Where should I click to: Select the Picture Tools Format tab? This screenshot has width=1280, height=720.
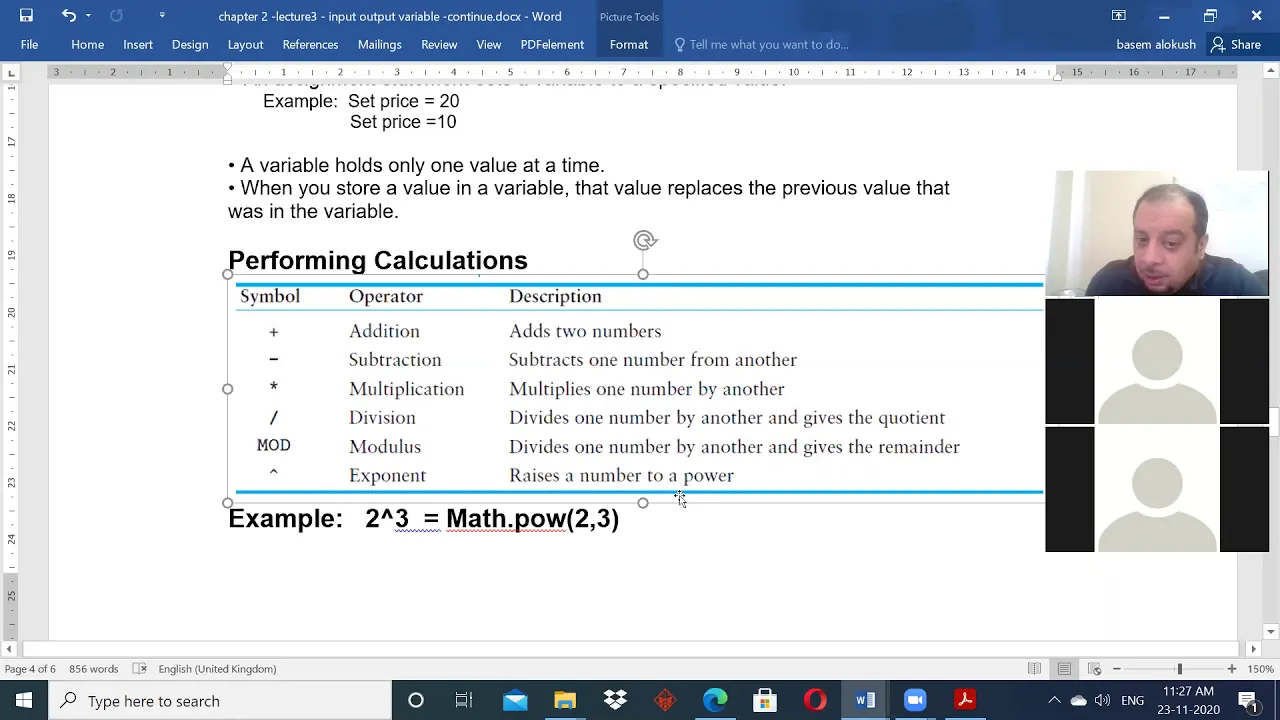pos(629,44)
